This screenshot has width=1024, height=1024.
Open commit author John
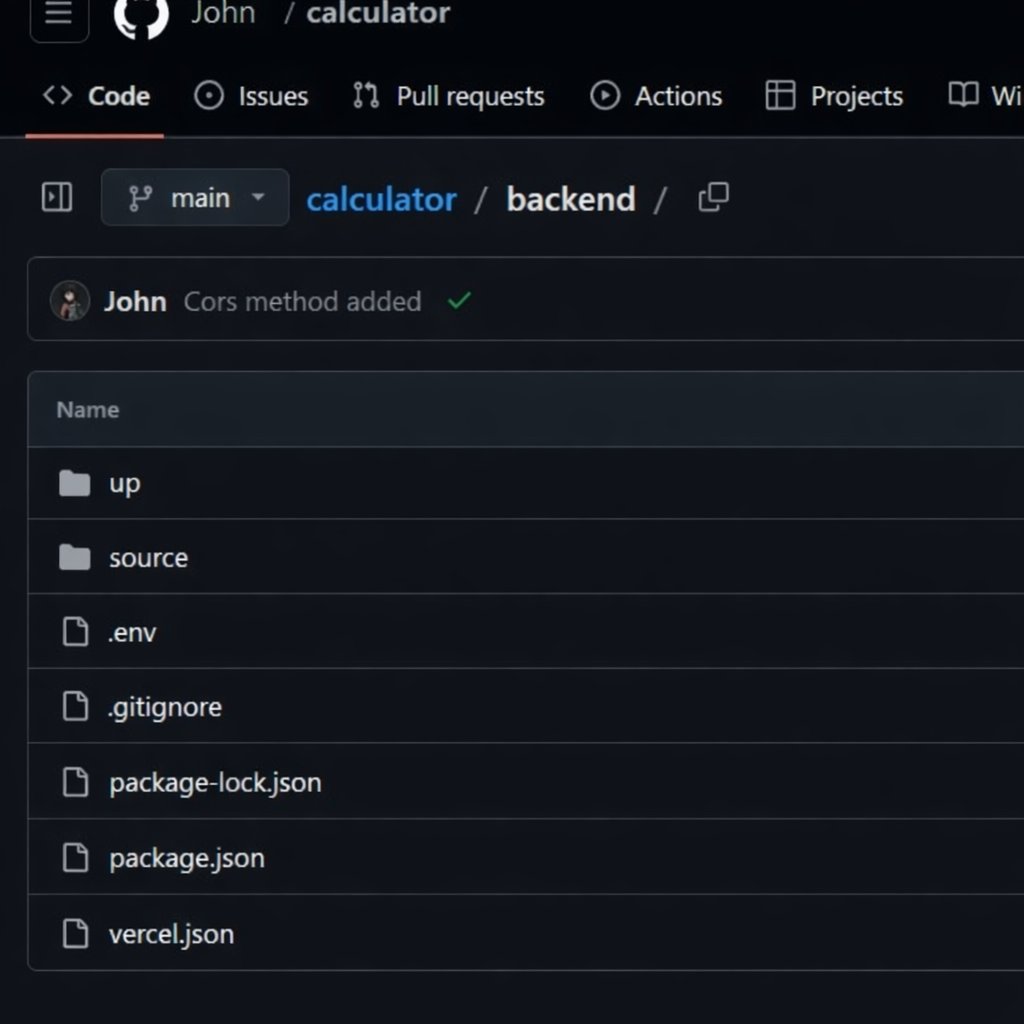(x=135, y=302)
